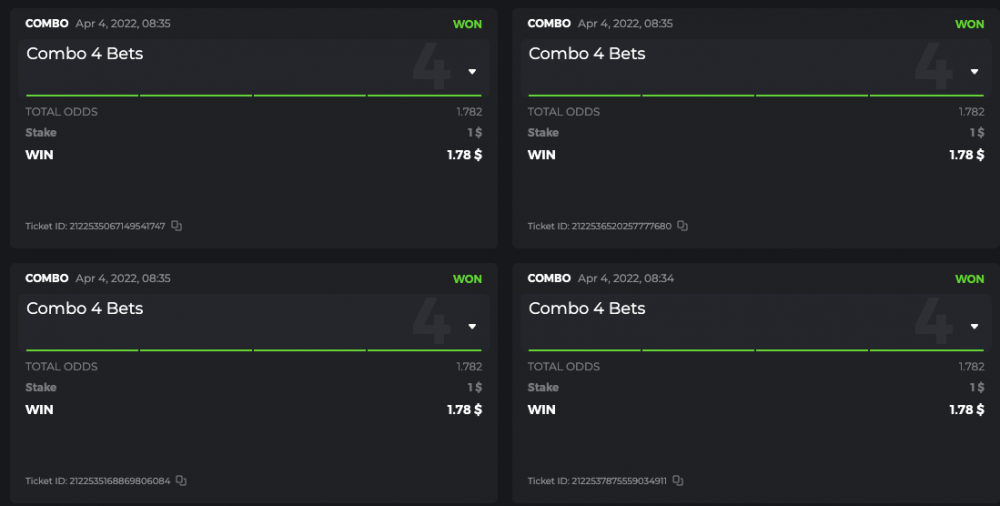
Task: Select ticket ID text ending in 034911
Action: [598, 481]
